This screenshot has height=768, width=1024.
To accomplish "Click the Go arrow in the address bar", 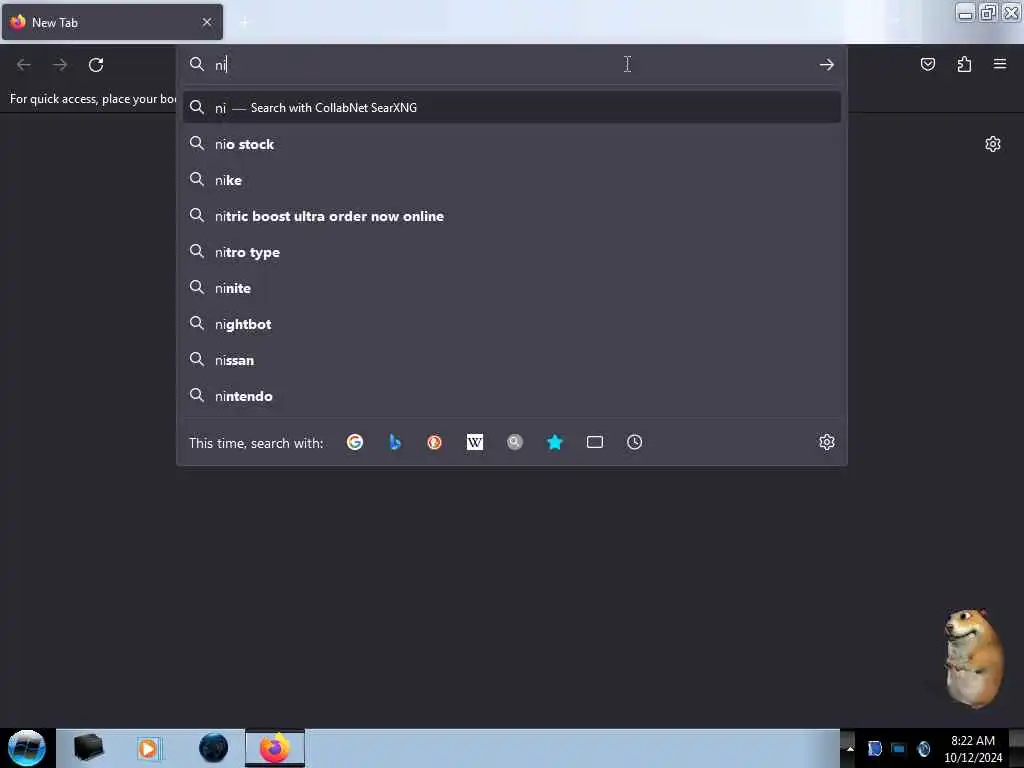I will 827,64.
